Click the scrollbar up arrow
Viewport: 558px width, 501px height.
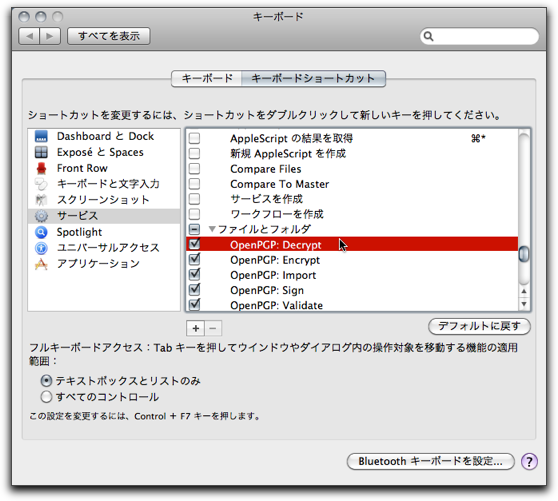point(524,291)
